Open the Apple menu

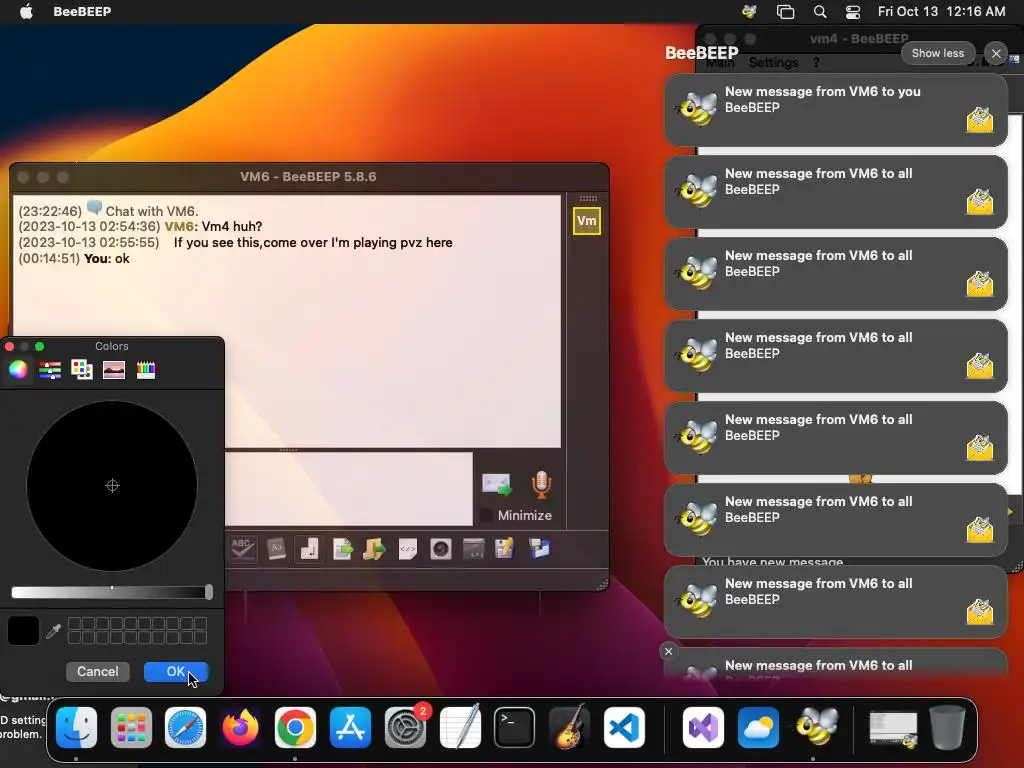pyautogui.click(x=26, y=11)
